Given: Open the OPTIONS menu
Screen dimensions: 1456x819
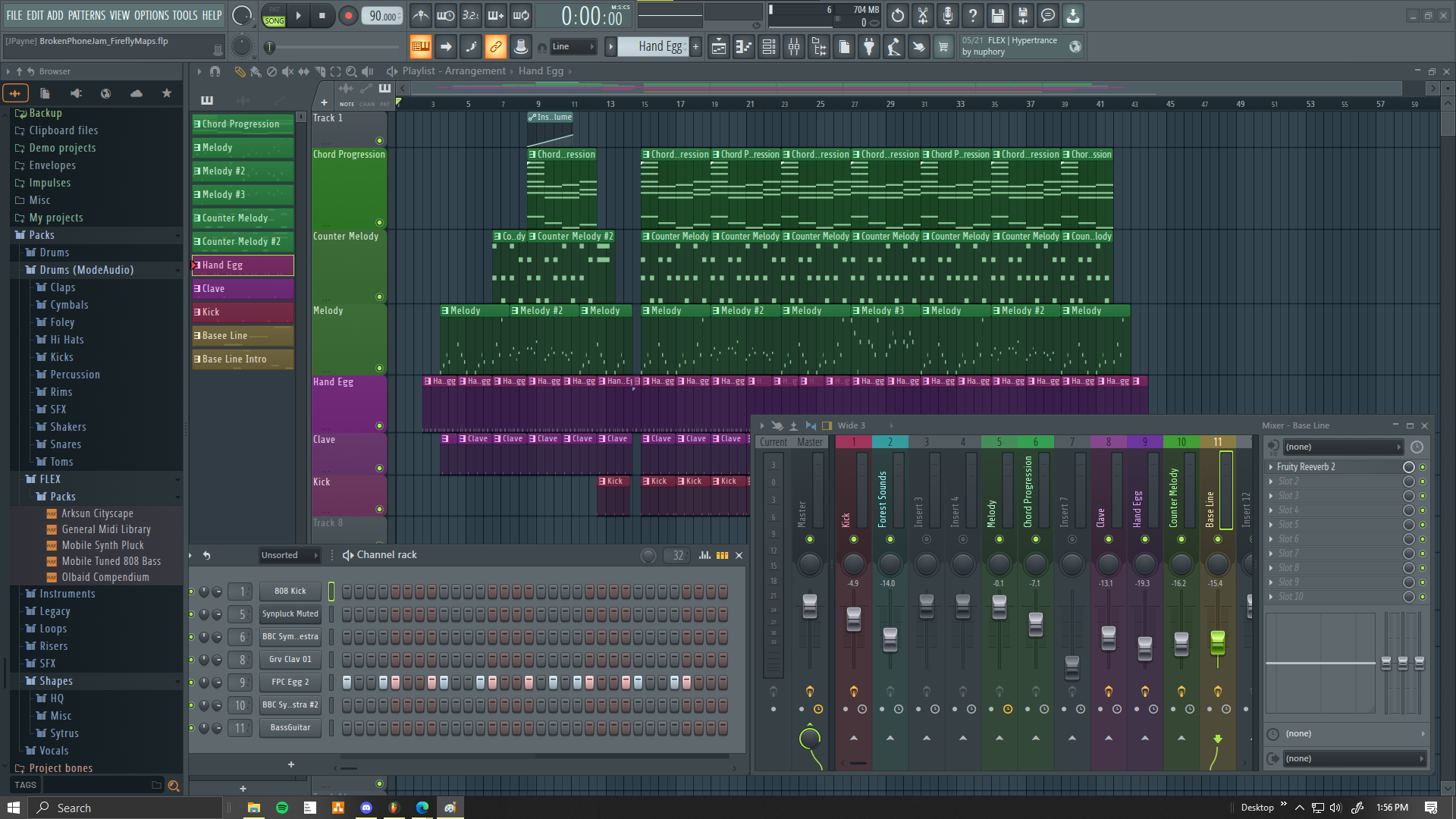Looking at the screenshot, I should [152, 15].
